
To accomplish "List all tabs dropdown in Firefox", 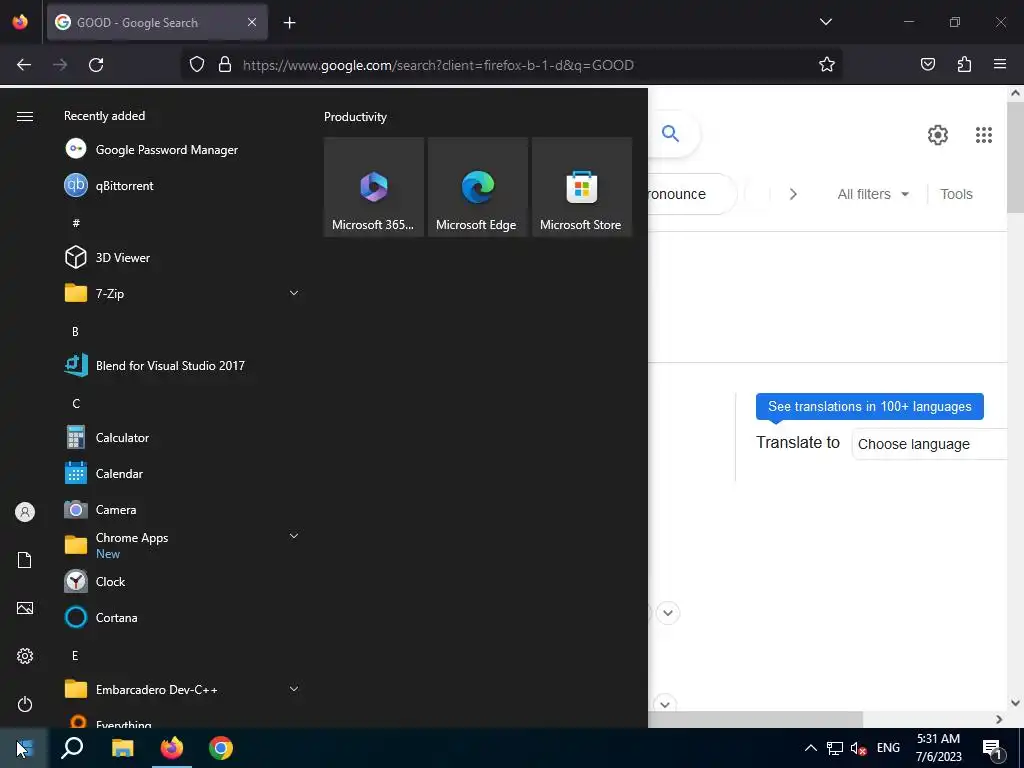I will 825,22.
